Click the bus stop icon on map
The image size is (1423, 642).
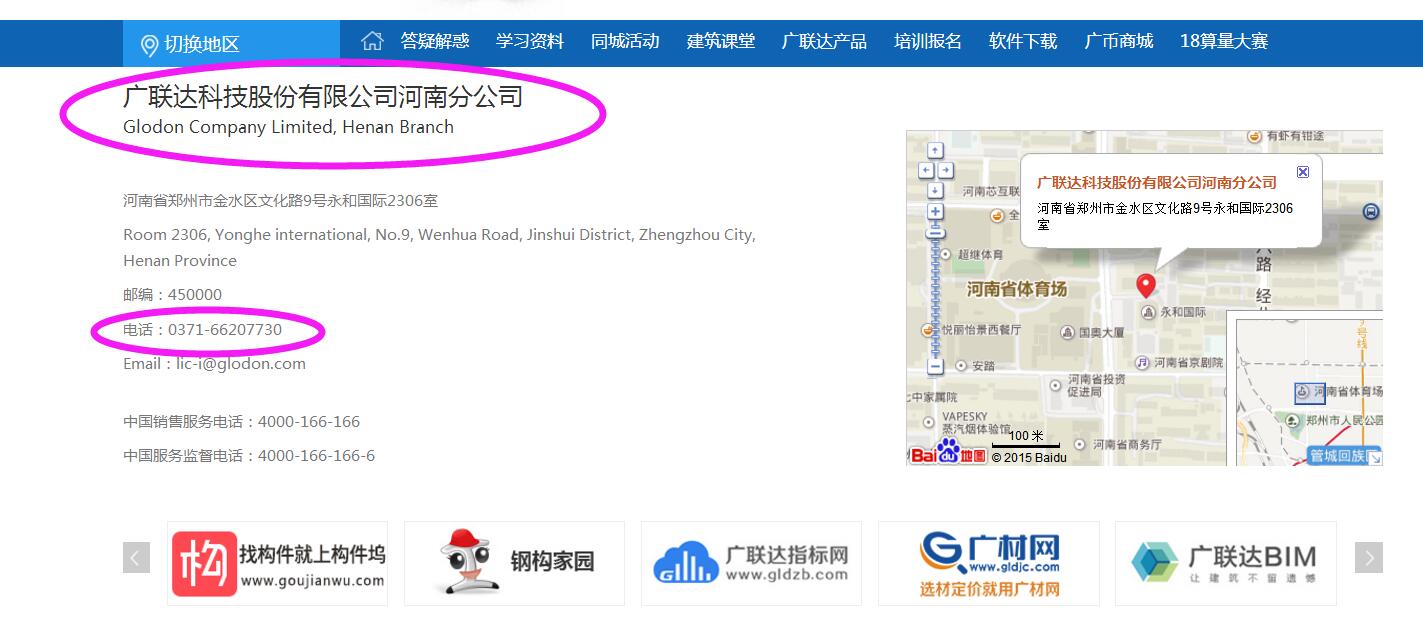tap(1371, 212)
